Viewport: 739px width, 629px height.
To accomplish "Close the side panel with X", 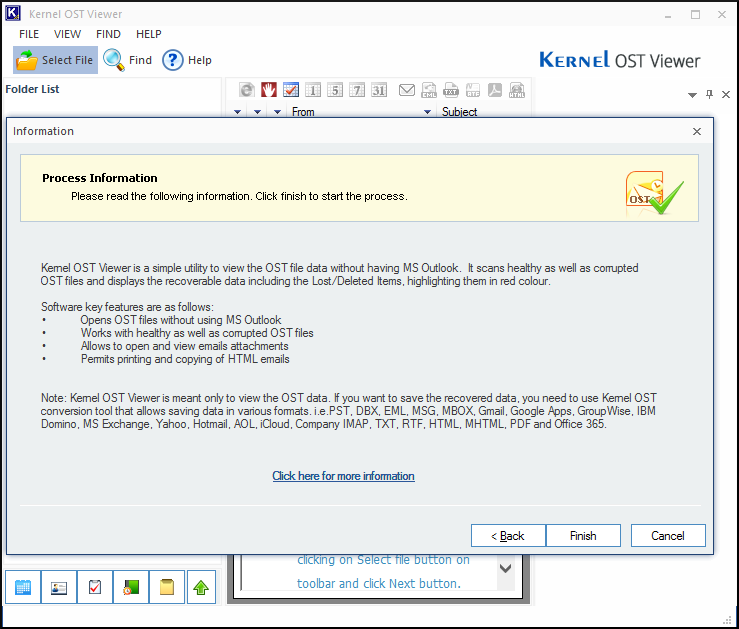I will [x=726, y=95].
